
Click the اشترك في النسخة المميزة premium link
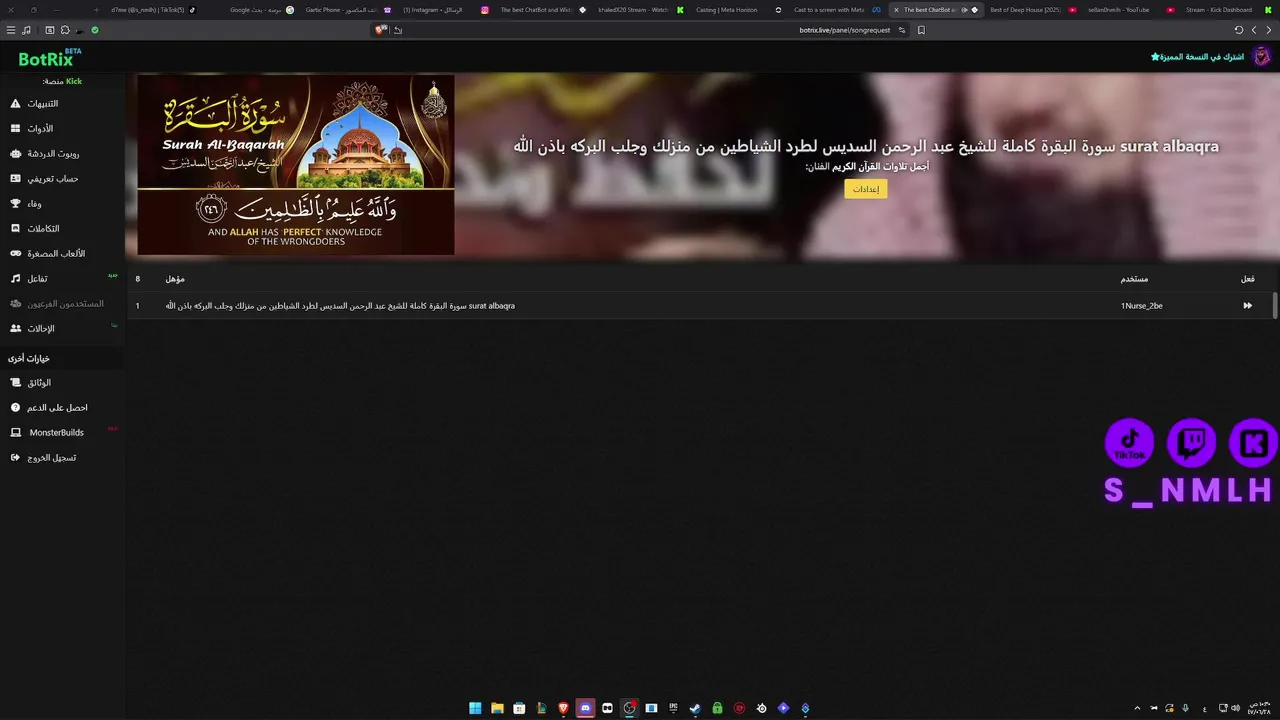pos(1197,57)
